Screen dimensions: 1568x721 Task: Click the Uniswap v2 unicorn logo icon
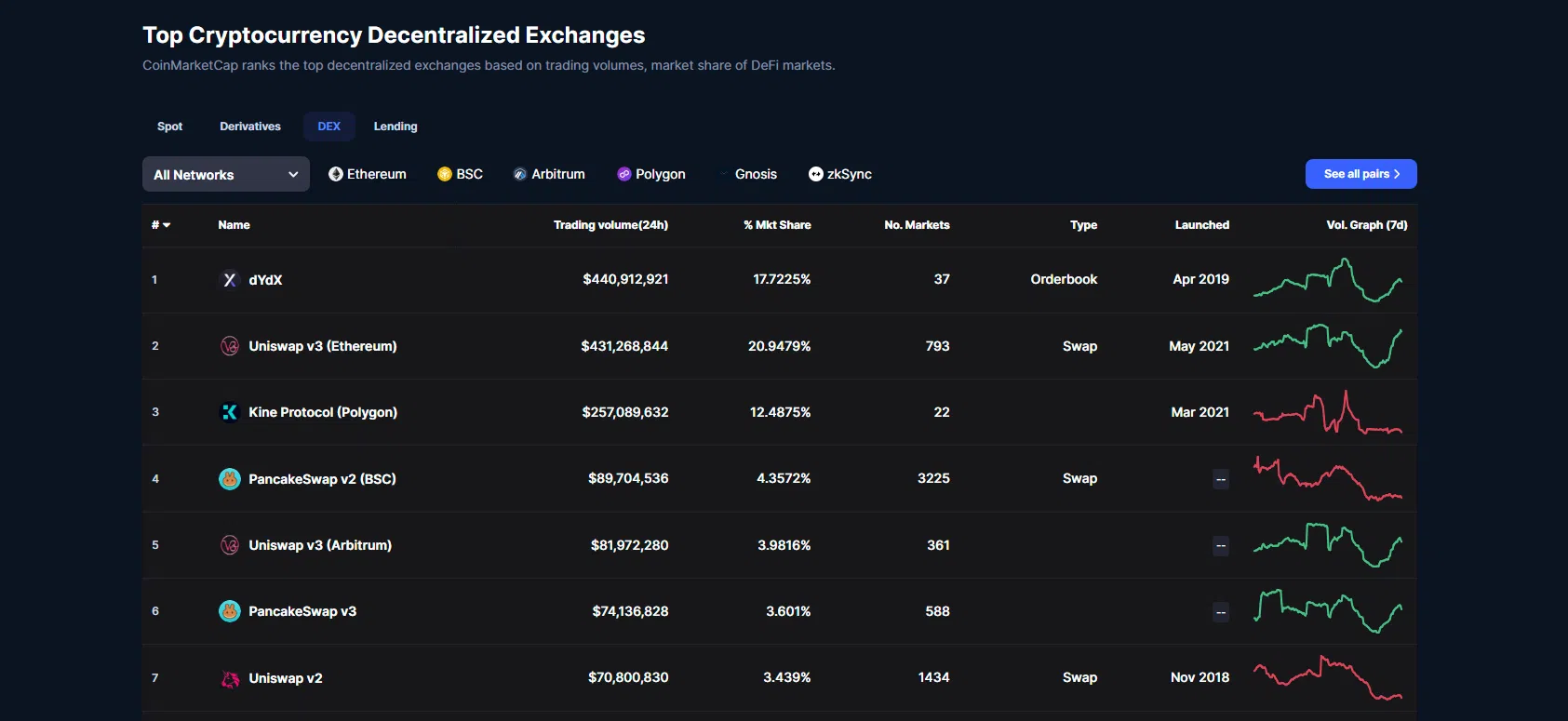230,678
